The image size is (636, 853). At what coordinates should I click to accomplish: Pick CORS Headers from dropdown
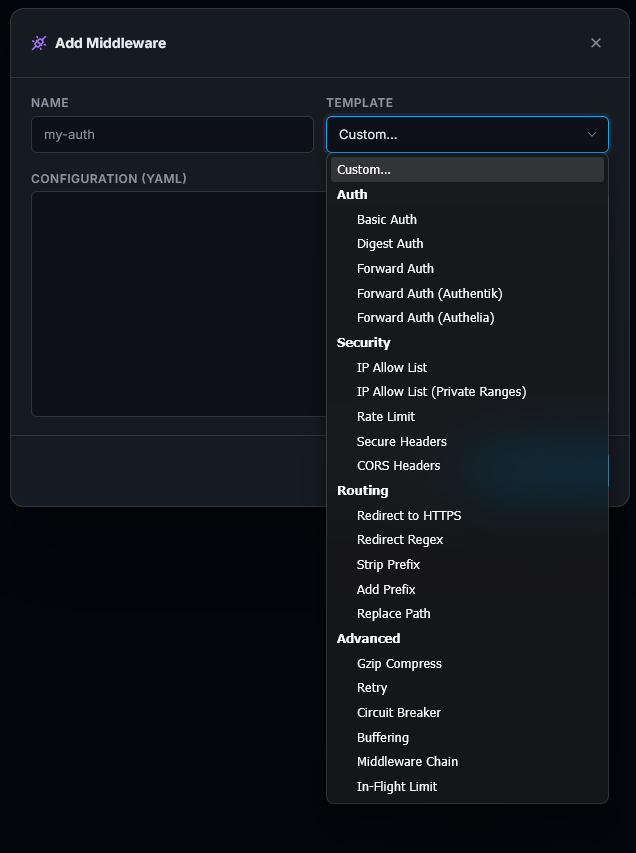[398, 465]
